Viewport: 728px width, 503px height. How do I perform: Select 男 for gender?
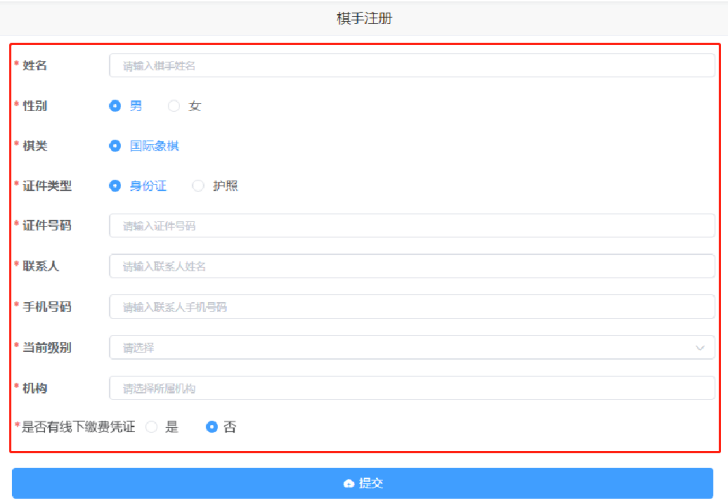(115, 106)
